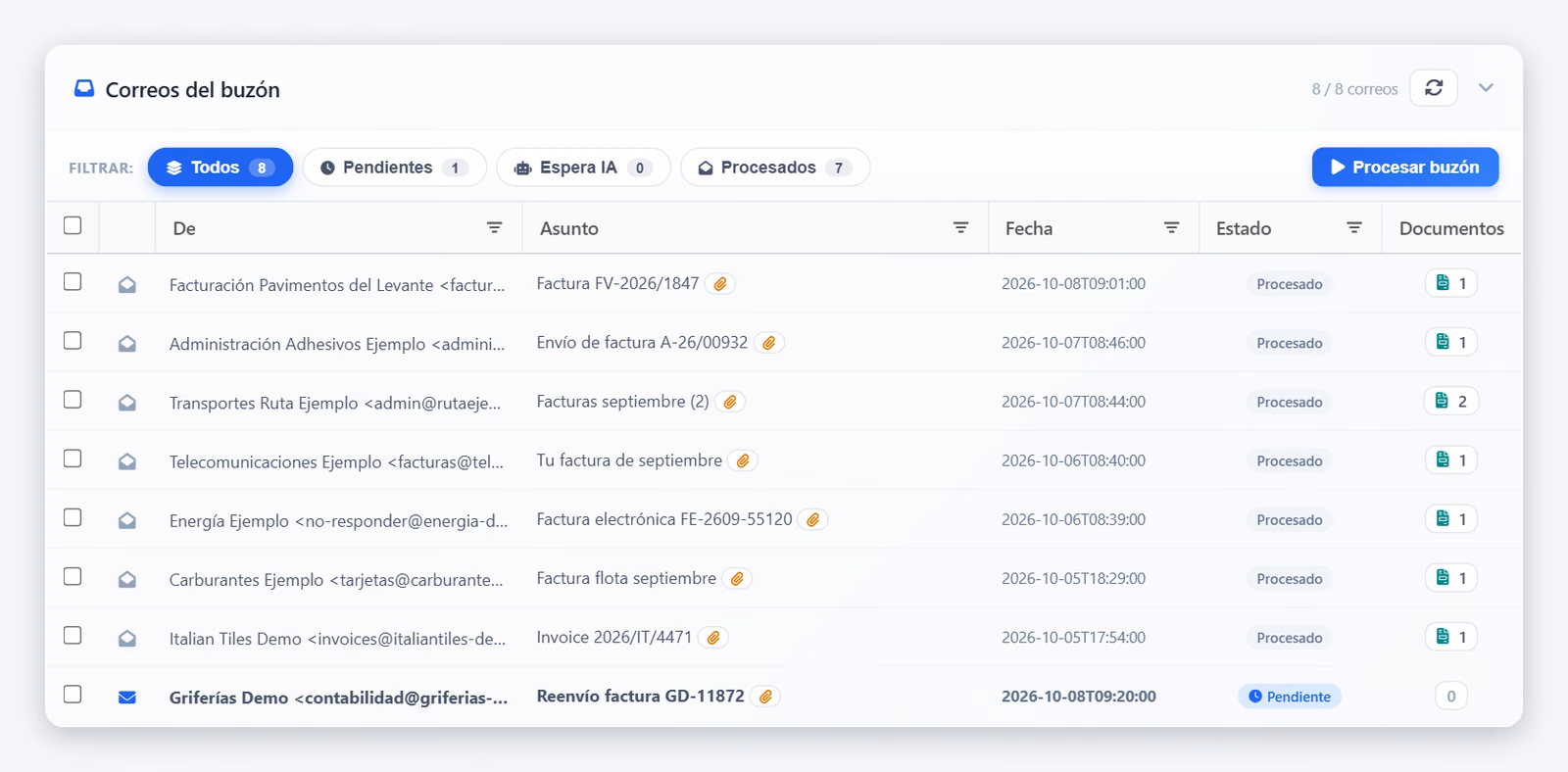Click the refresh mailbox icon button
This screenshot has width=1568, height=772.
coord(1434,88)
